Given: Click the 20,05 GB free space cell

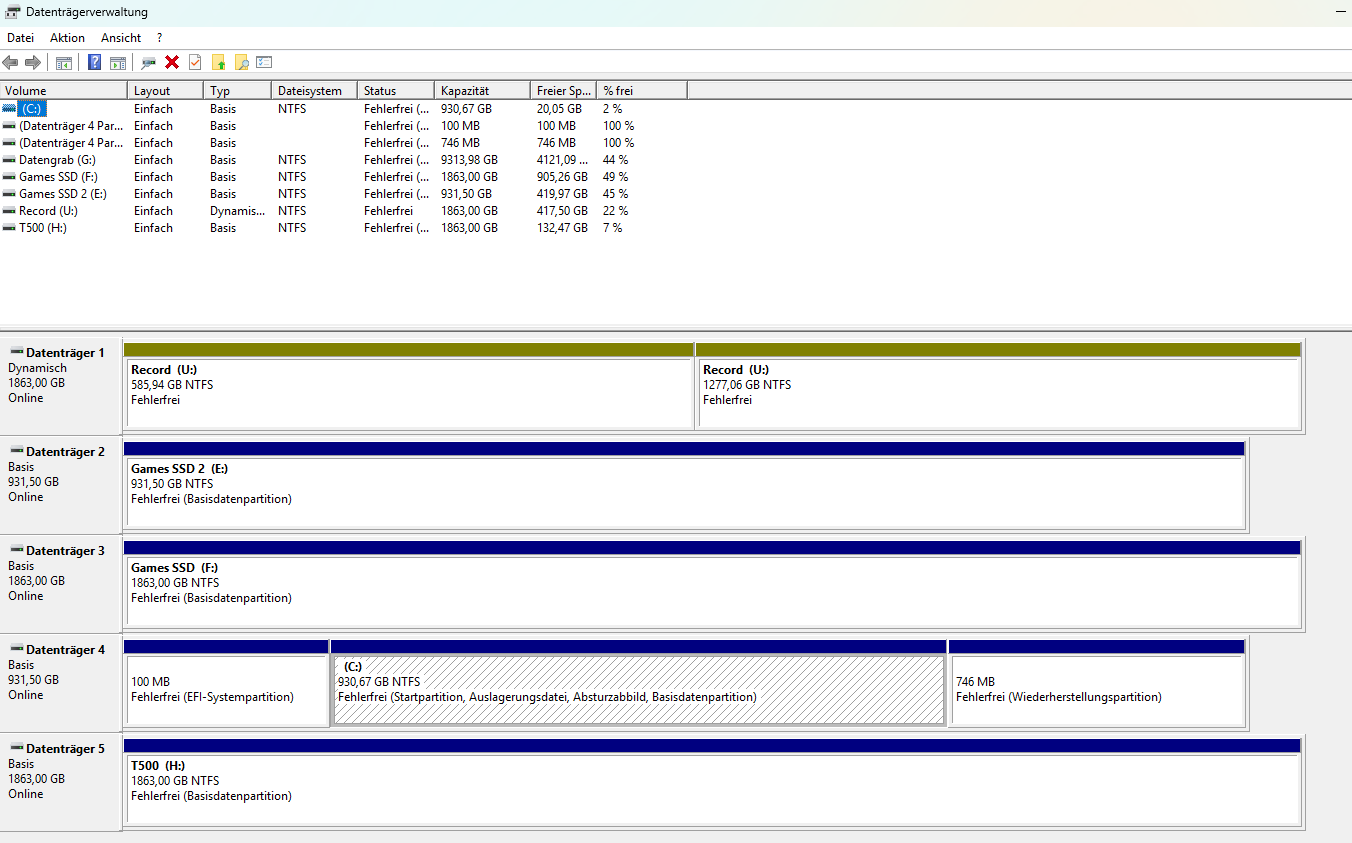Looking at the screenshot, I should click(559, 108).
